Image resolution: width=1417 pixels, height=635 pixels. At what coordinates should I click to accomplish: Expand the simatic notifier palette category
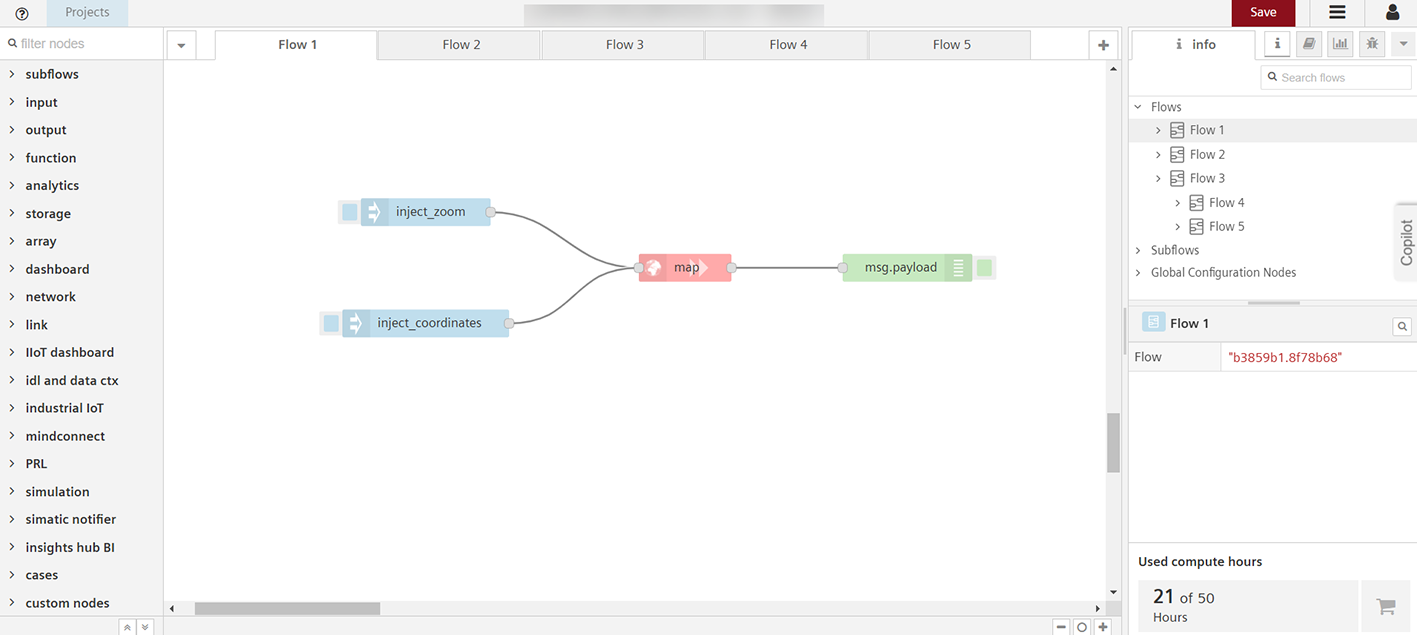81,519
